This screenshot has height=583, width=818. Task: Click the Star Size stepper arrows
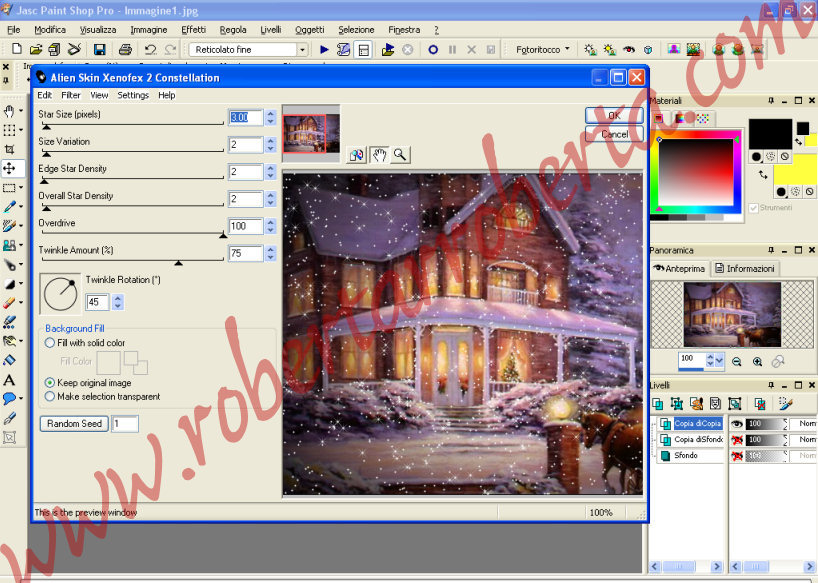[x=270, y=117]
